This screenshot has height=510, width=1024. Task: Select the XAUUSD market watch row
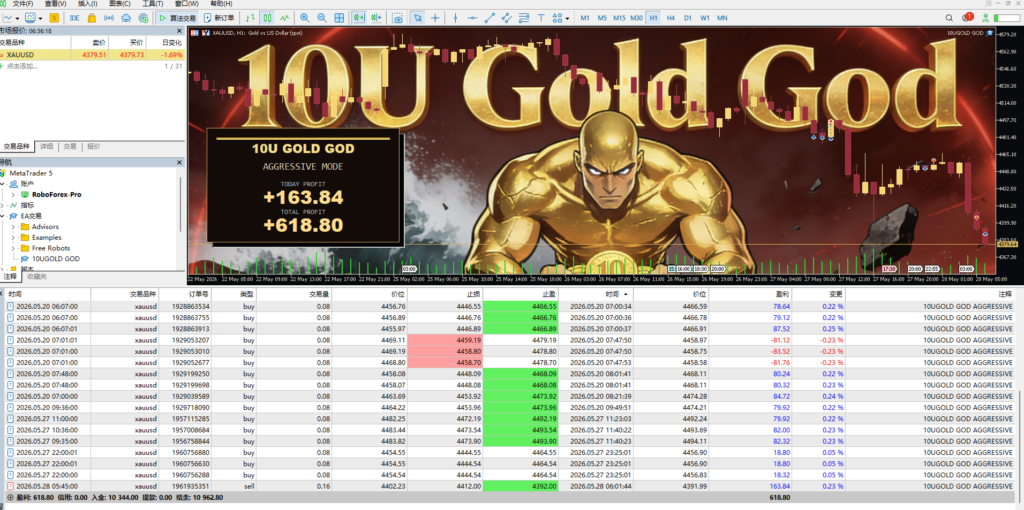[92, 55]
